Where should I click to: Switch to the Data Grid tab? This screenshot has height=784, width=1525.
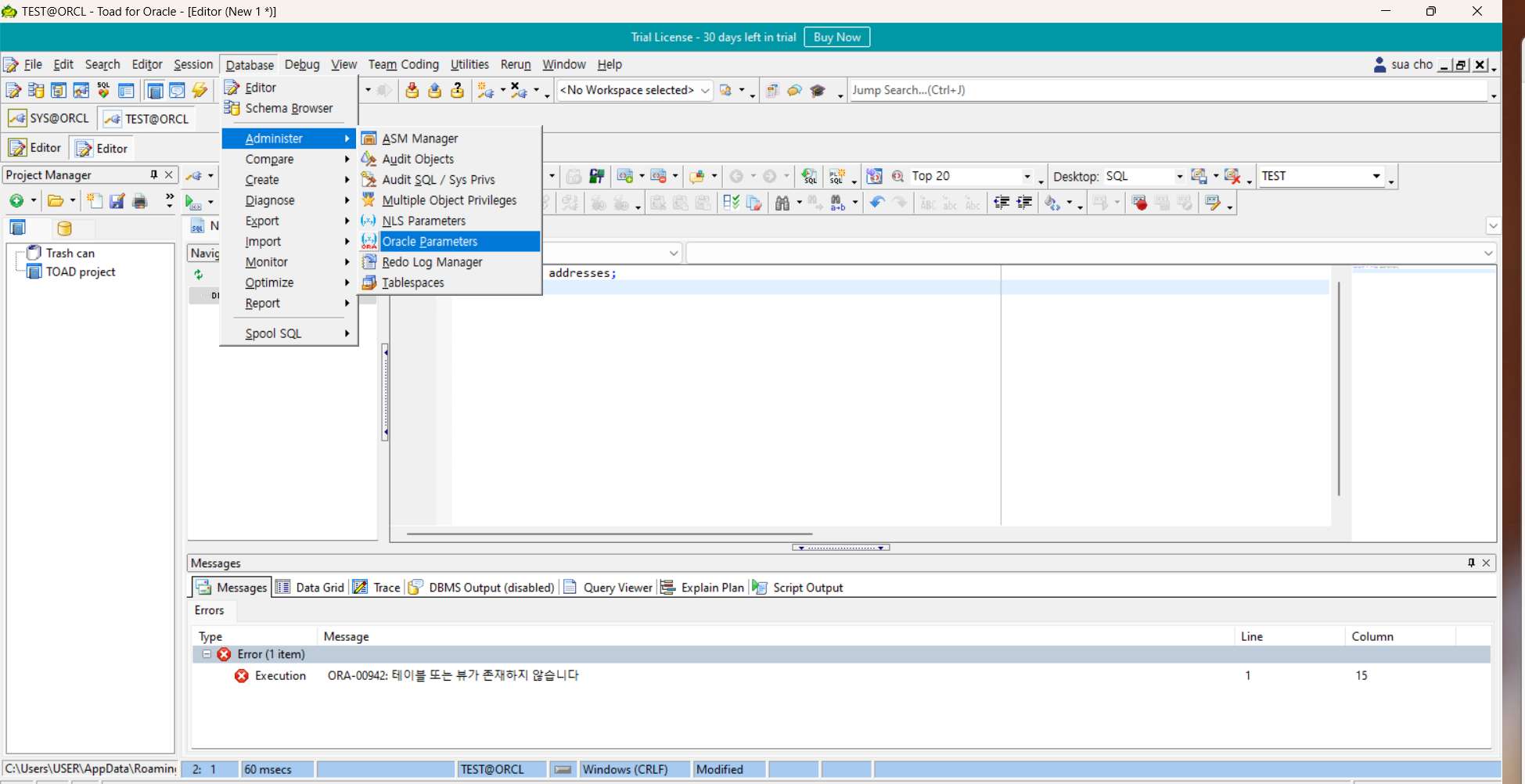point(310,588)
